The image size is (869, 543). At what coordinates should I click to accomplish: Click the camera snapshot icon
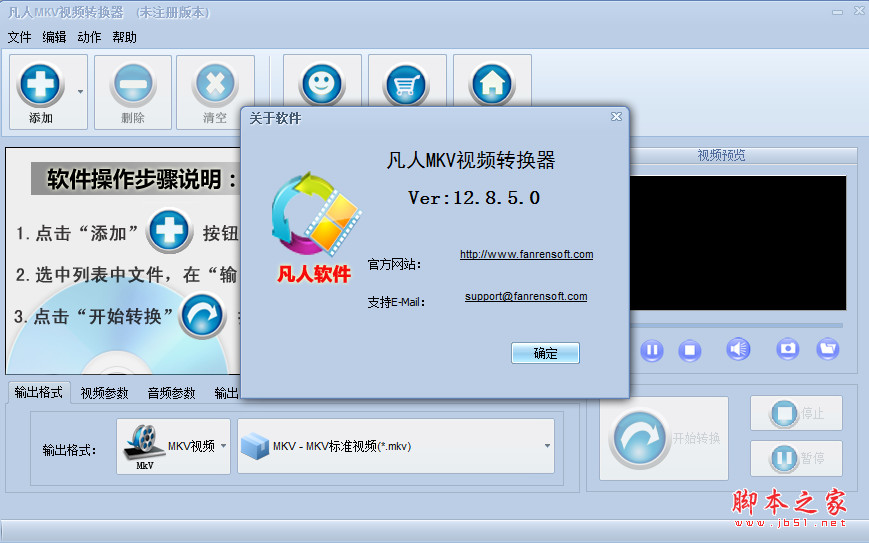(788, 349)
